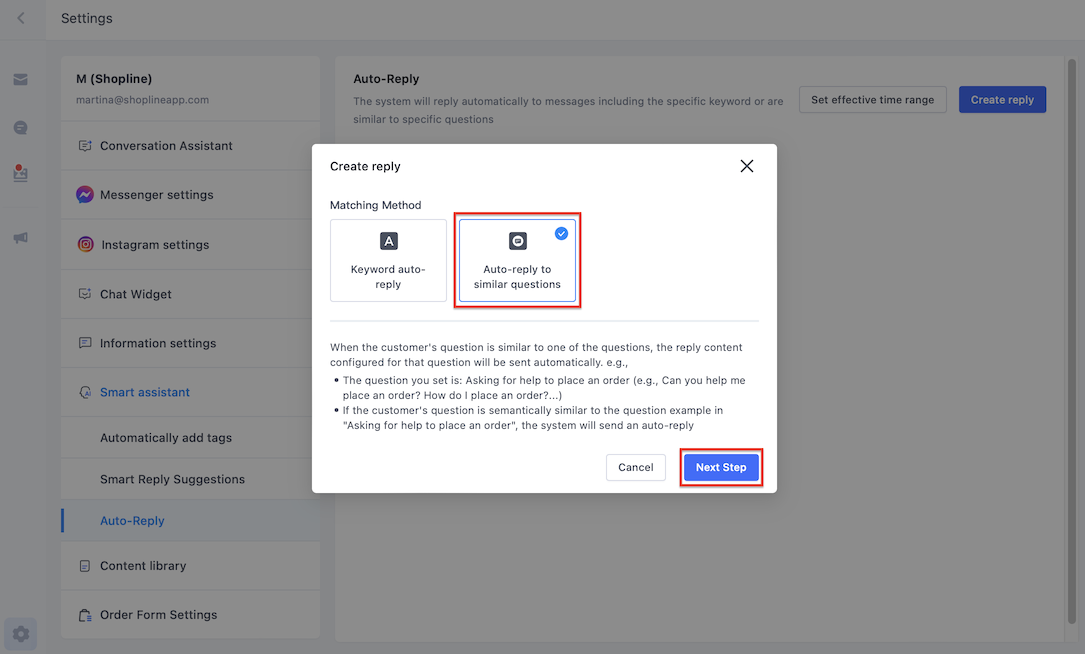1085x654 pixels.
Task: Open the megaphone broadcast icon in sidebar
Action: 21,238
